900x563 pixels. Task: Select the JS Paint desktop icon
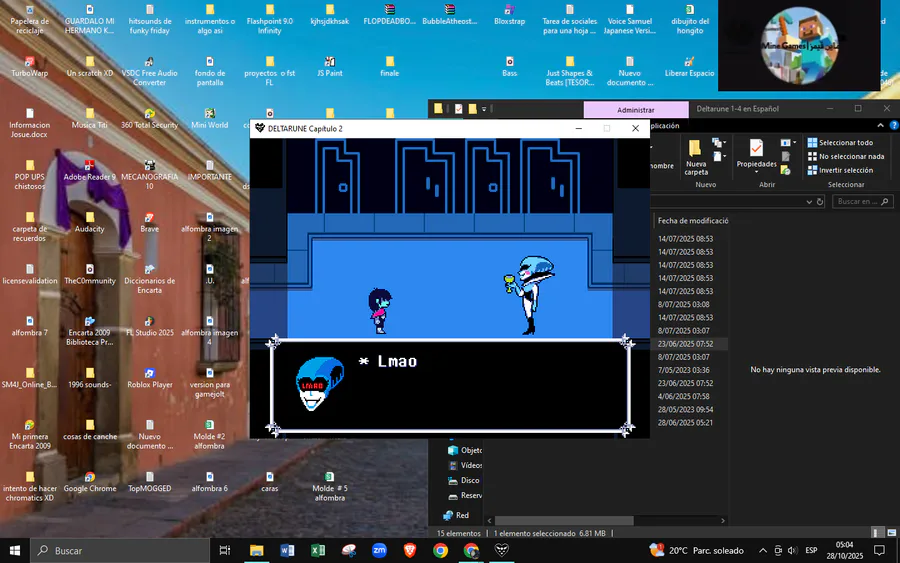click(329, 67)
